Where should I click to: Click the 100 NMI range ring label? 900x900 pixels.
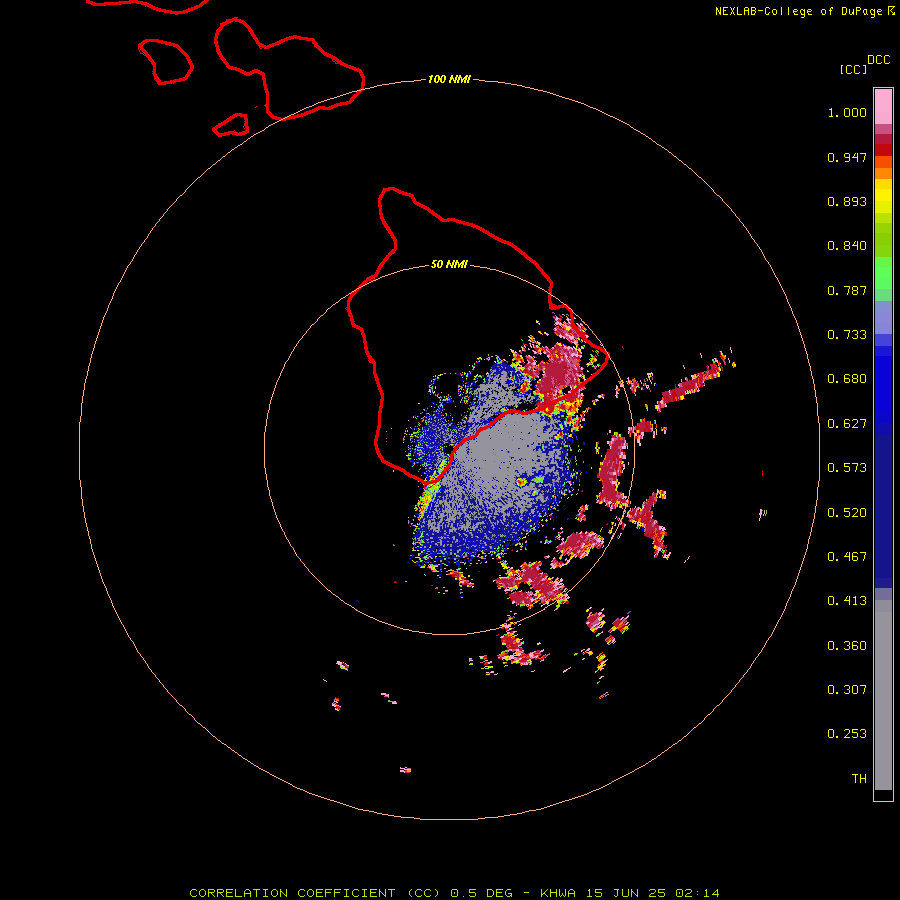pyautogui.click(x=449, y=79)
